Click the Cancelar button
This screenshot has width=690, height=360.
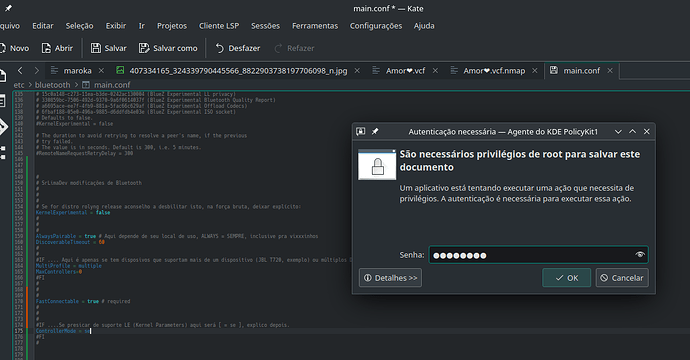tap(622, 278)
